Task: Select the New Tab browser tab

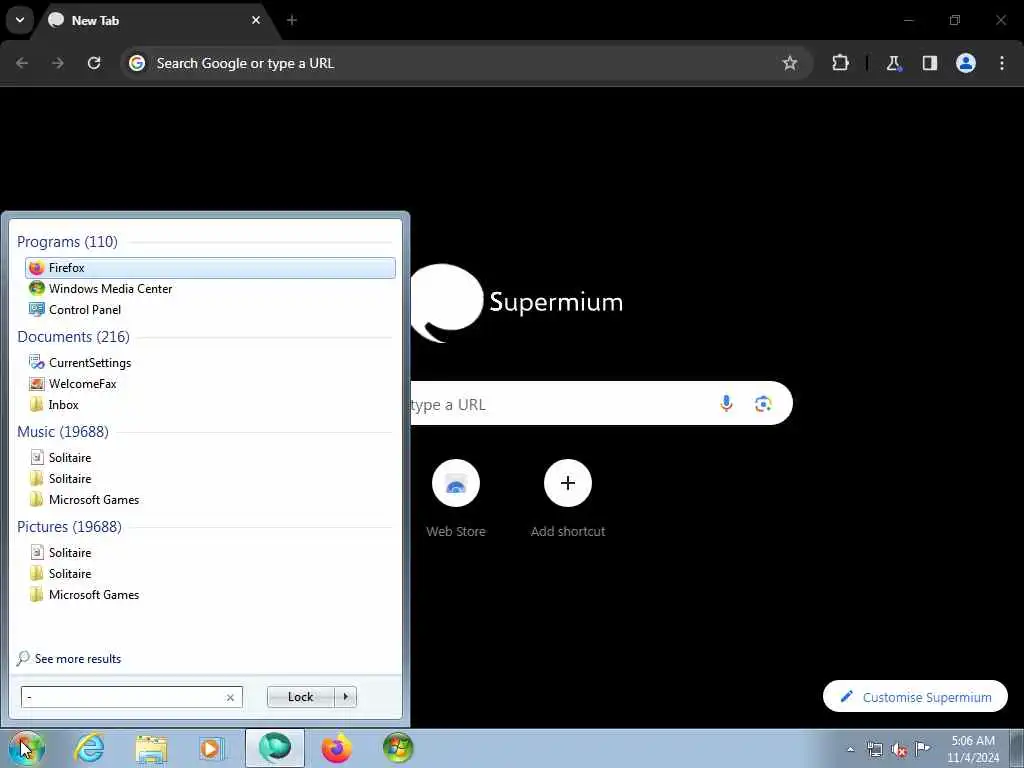Action: 153,20
